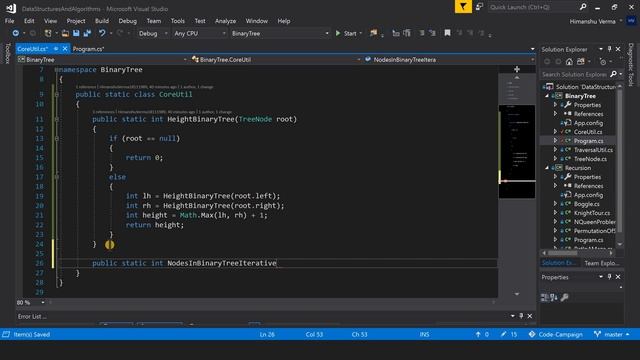640x360 pixels.
Task: Click the search icon in Solution Explorer
Action: click(x=613, y=74)
